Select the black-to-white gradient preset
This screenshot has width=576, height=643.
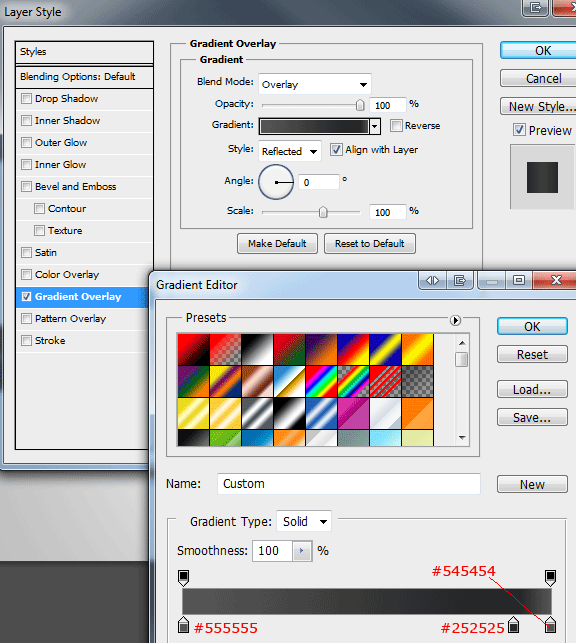[257, 349]
